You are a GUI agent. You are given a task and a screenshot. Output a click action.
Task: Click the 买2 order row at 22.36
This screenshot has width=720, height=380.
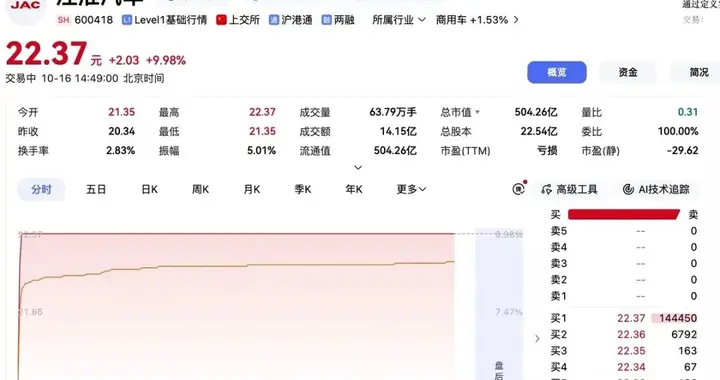tap(624, 335)
